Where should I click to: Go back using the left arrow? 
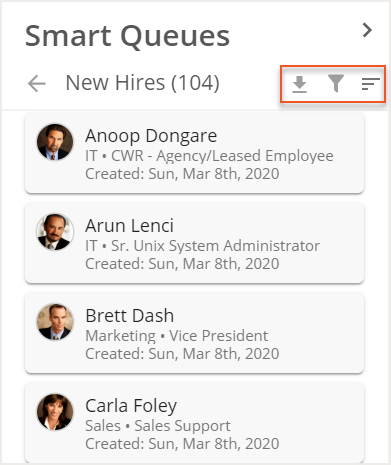coord(37,83)
